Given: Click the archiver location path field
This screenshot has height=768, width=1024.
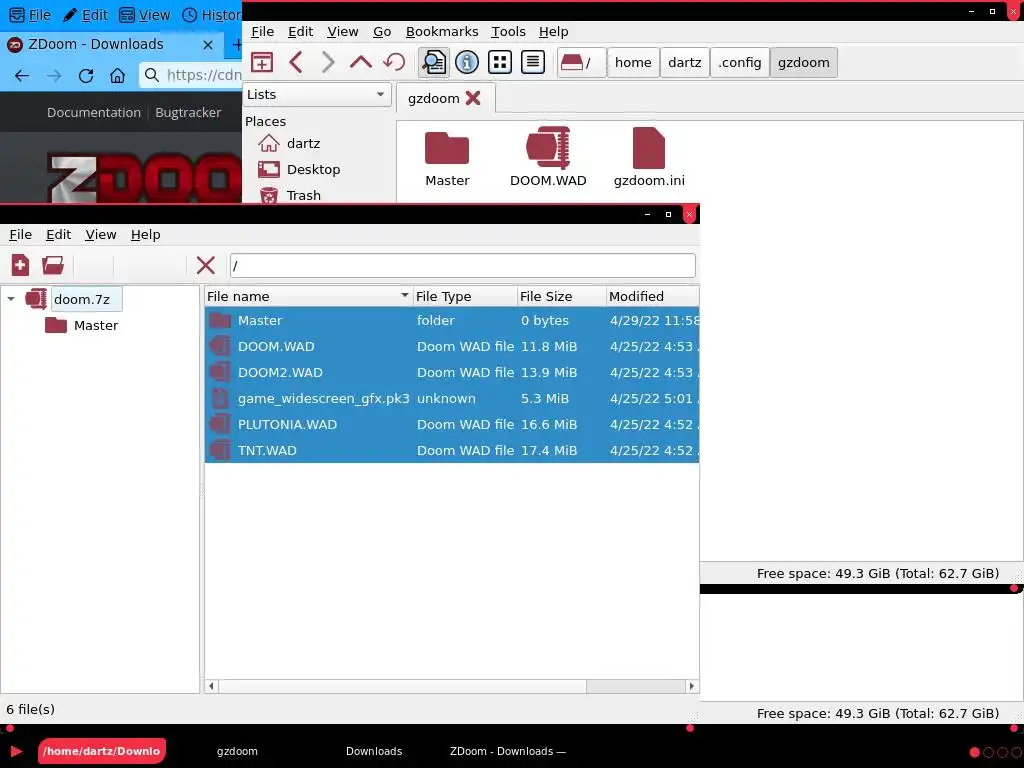Looking at the screenshot, I should tap(462, 266).
